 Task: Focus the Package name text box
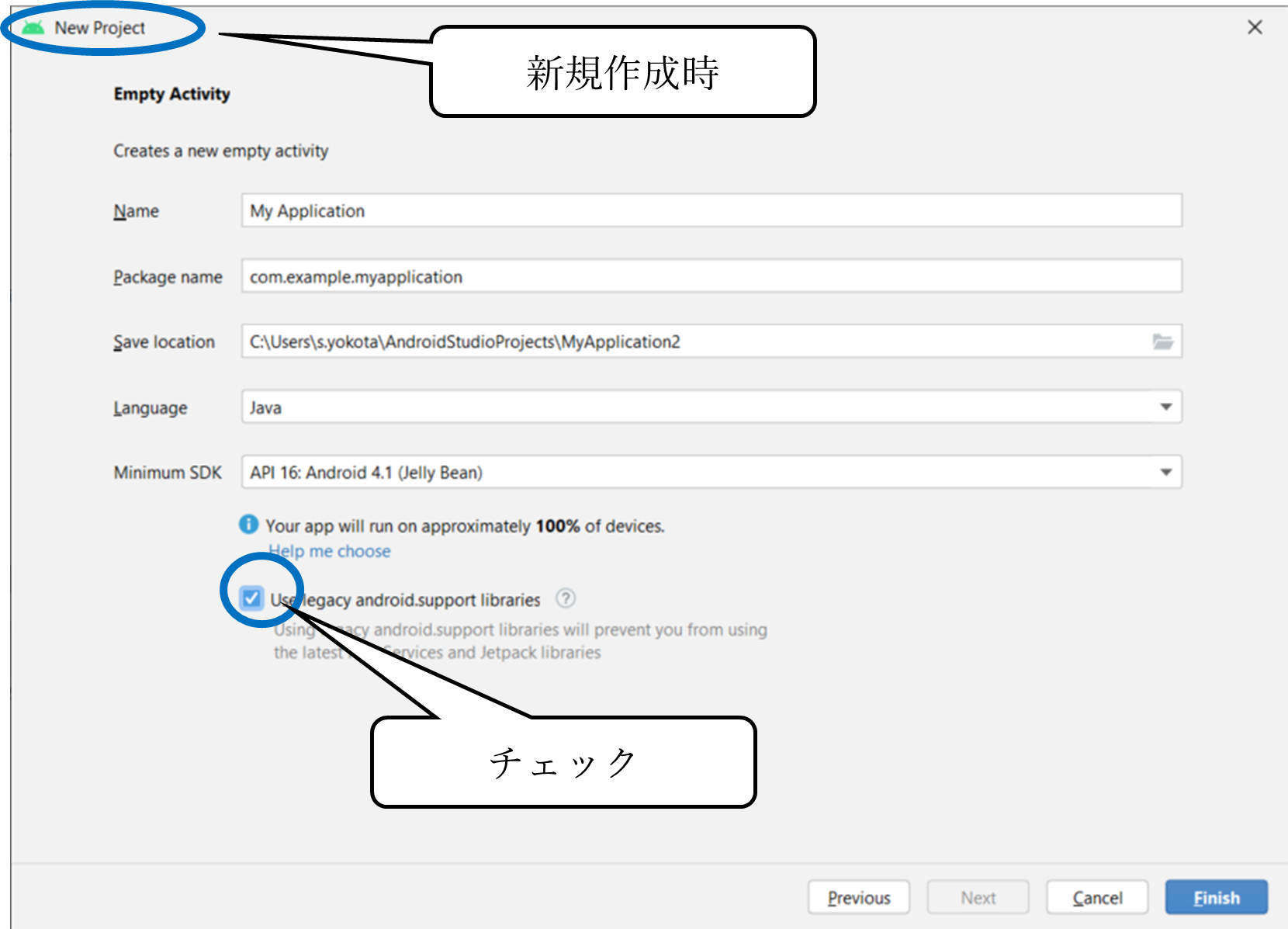[711, 277]
